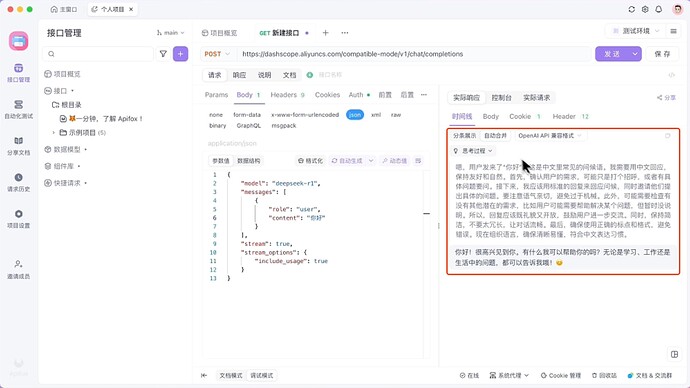The height and width of the screenshot is (388, 690).
Task: Open request tabs ellipsis after 后置
Action: (x=424, y=95)
